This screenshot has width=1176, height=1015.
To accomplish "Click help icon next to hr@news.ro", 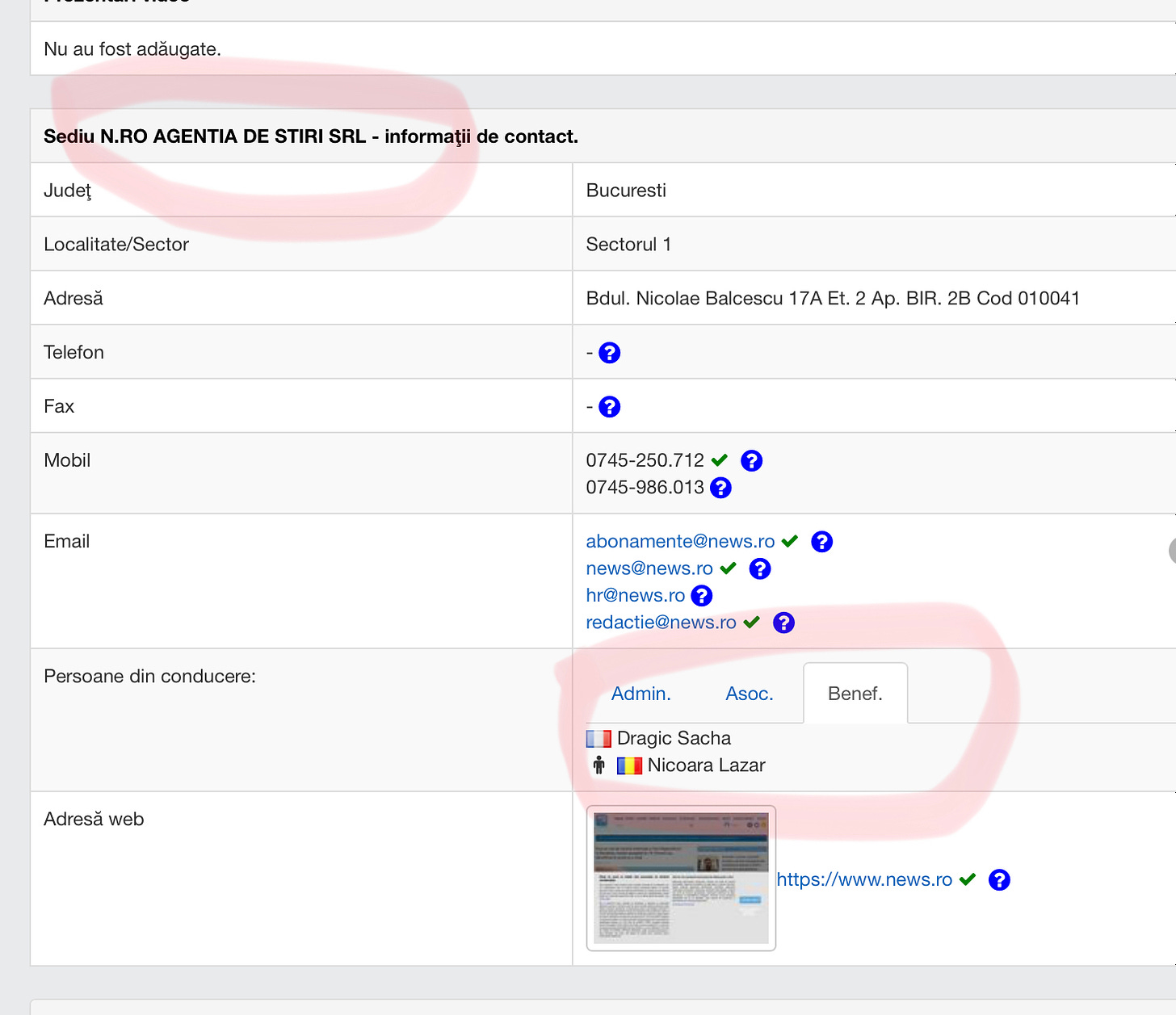I will [702, 596].
